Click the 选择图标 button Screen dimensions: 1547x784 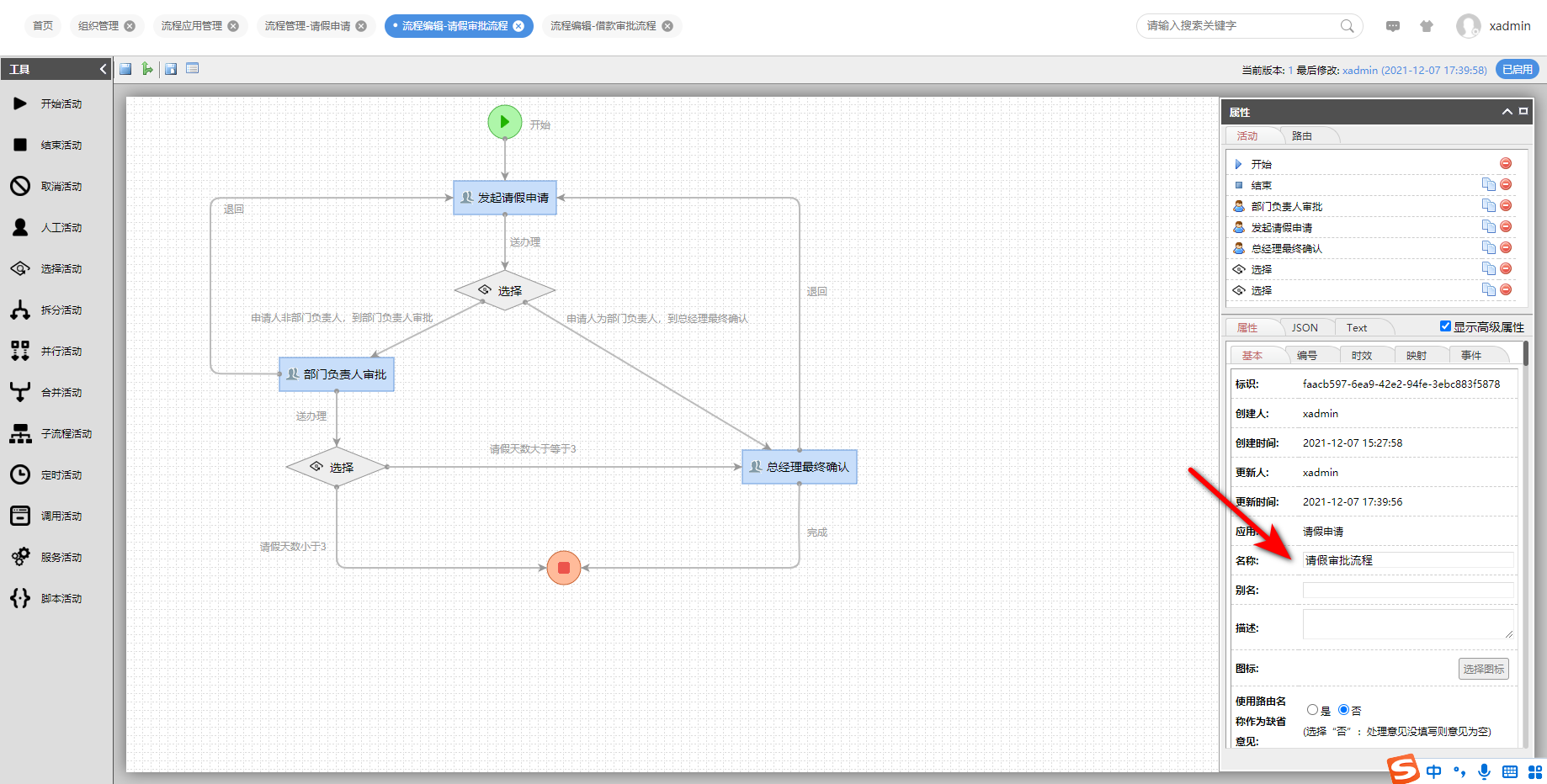coord(1483,669)
